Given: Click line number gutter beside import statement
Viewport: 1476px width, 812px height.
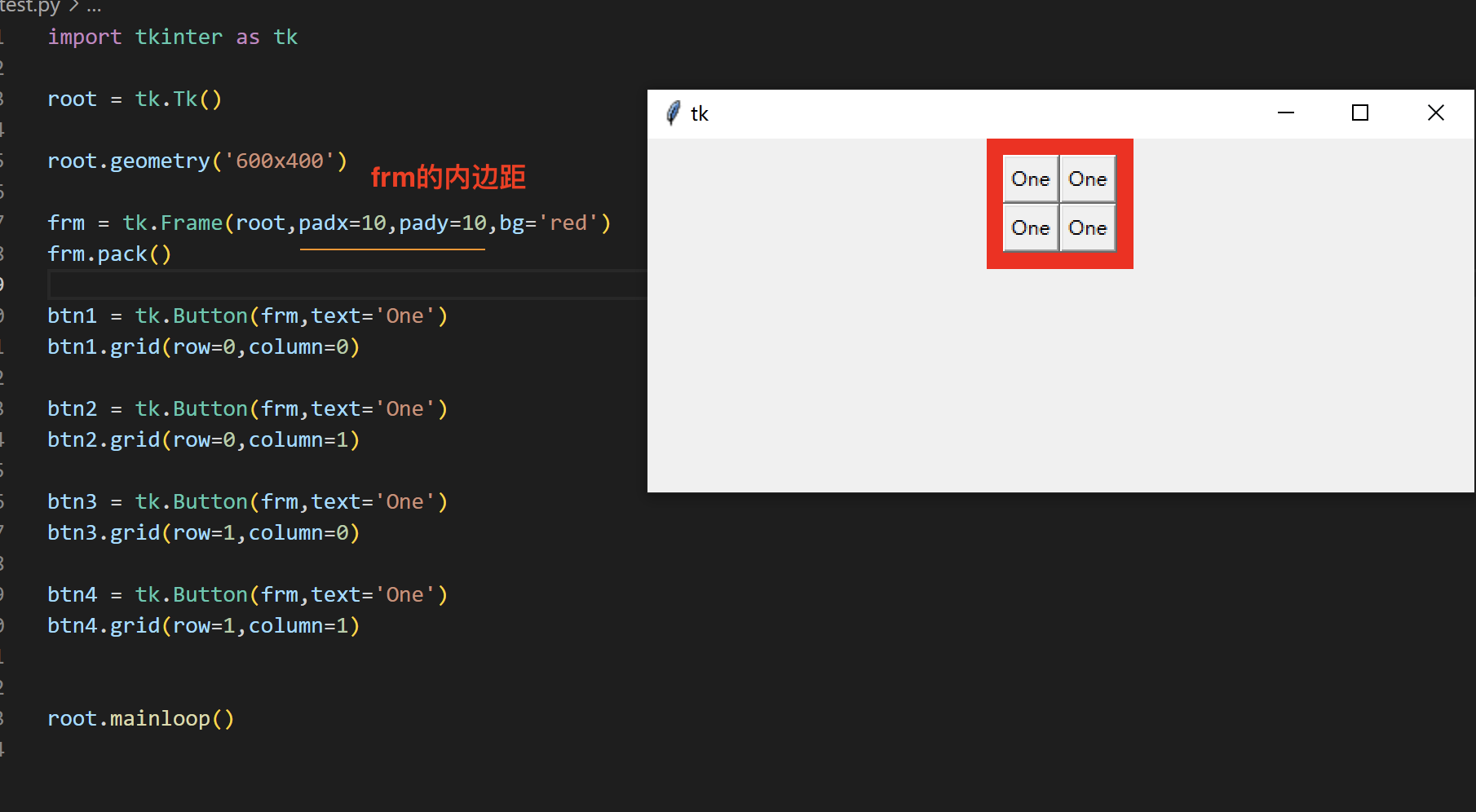Looking at the screenshot, I should point(3,37).
